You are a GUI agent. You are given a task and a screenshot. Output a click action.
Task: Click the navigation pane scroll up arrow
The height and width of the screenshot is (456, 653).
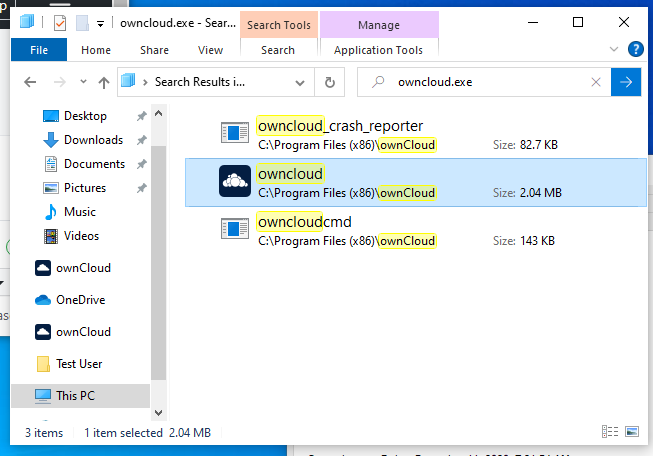[x=158, y=113]
